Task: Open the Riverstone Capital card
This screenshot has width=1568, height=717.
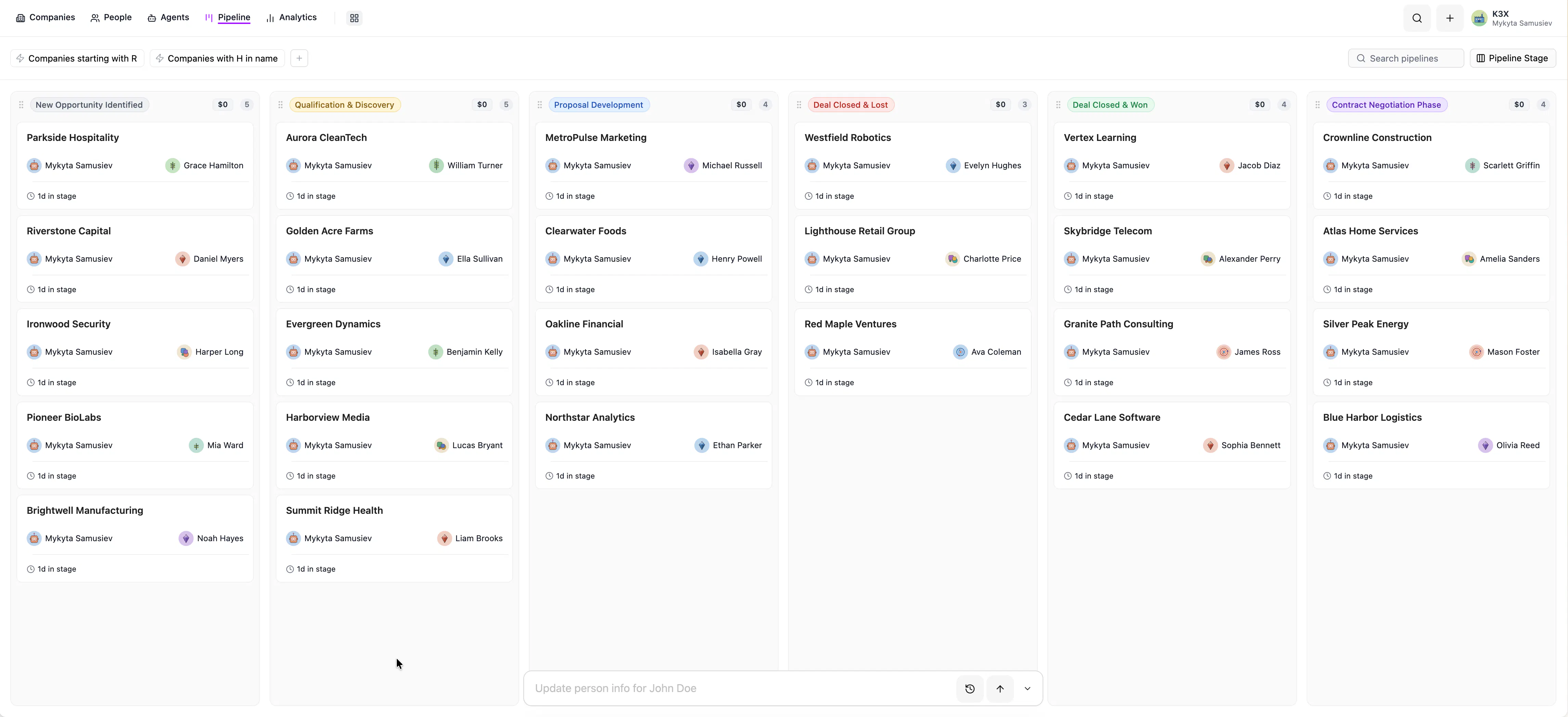Action: click(135, 259)
